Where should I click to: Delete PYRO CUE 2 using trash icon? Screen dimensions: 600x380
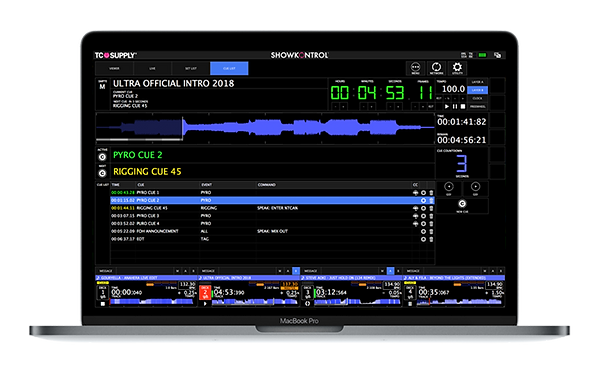(x=431, y=201)
